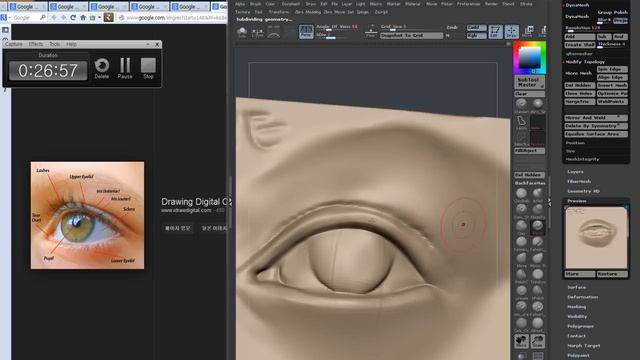Expand the Deformation subpalette
The image size is (640, 360).
point(582,297)
